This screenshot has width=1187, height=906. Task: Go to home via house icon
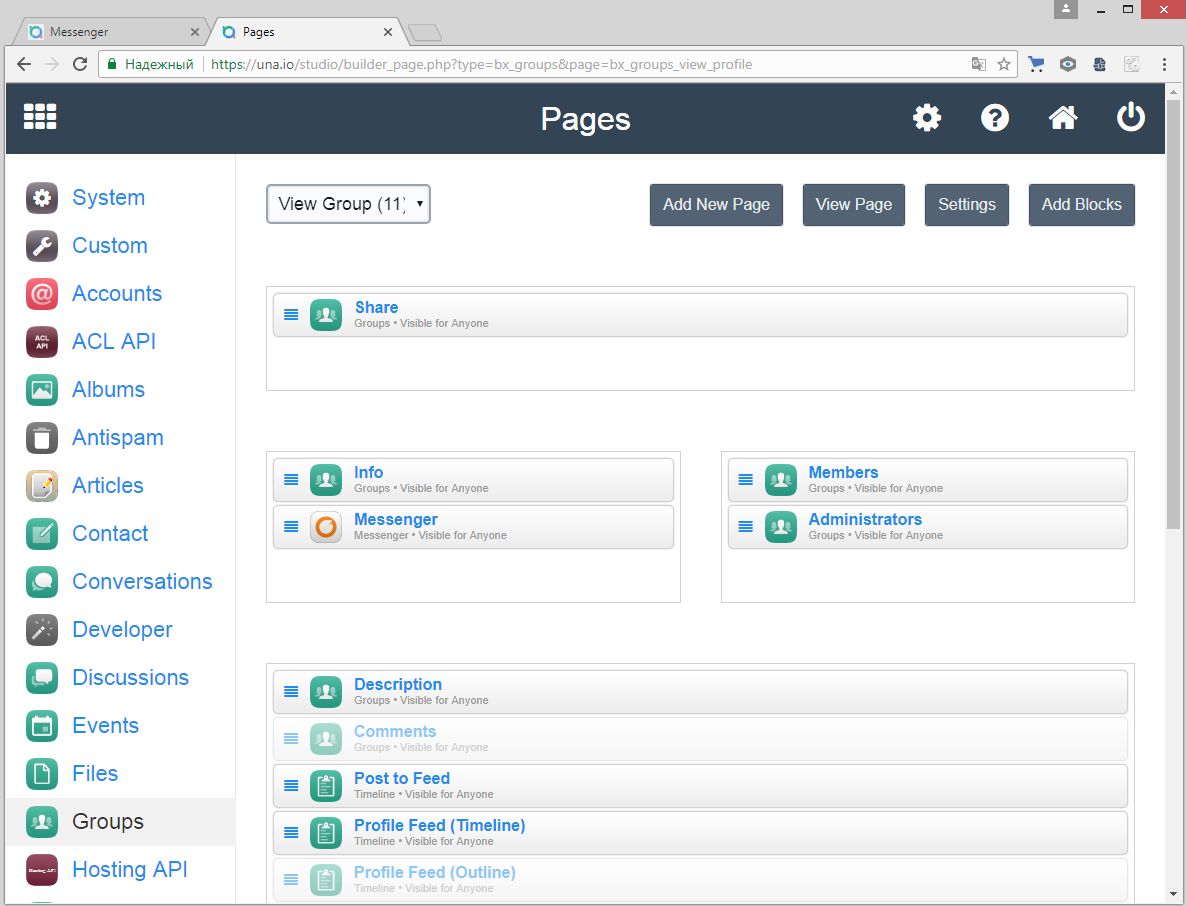point(1062,118)
